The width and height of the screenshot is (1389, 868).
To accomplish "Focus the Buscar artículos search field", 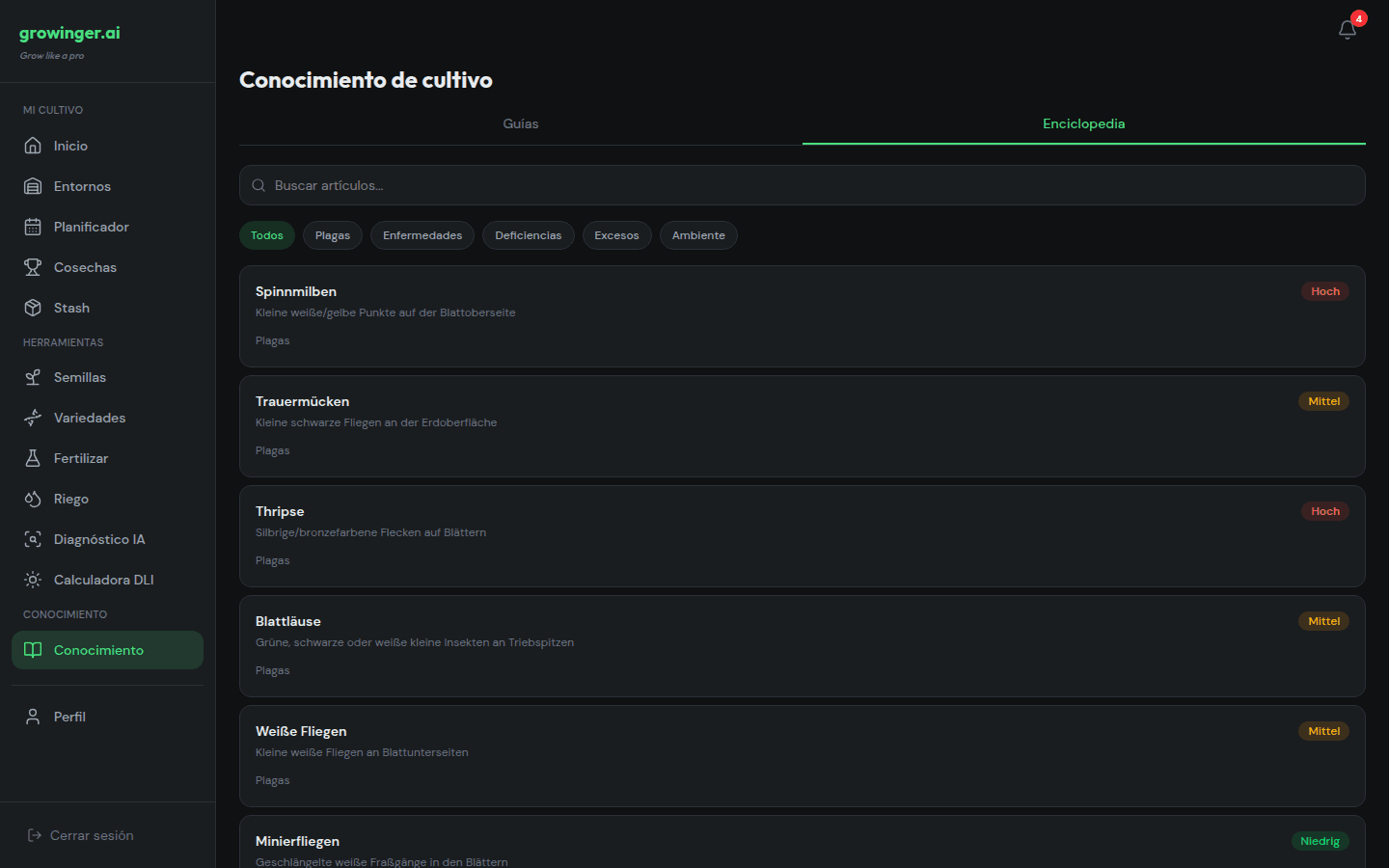I will click(803, 185).
